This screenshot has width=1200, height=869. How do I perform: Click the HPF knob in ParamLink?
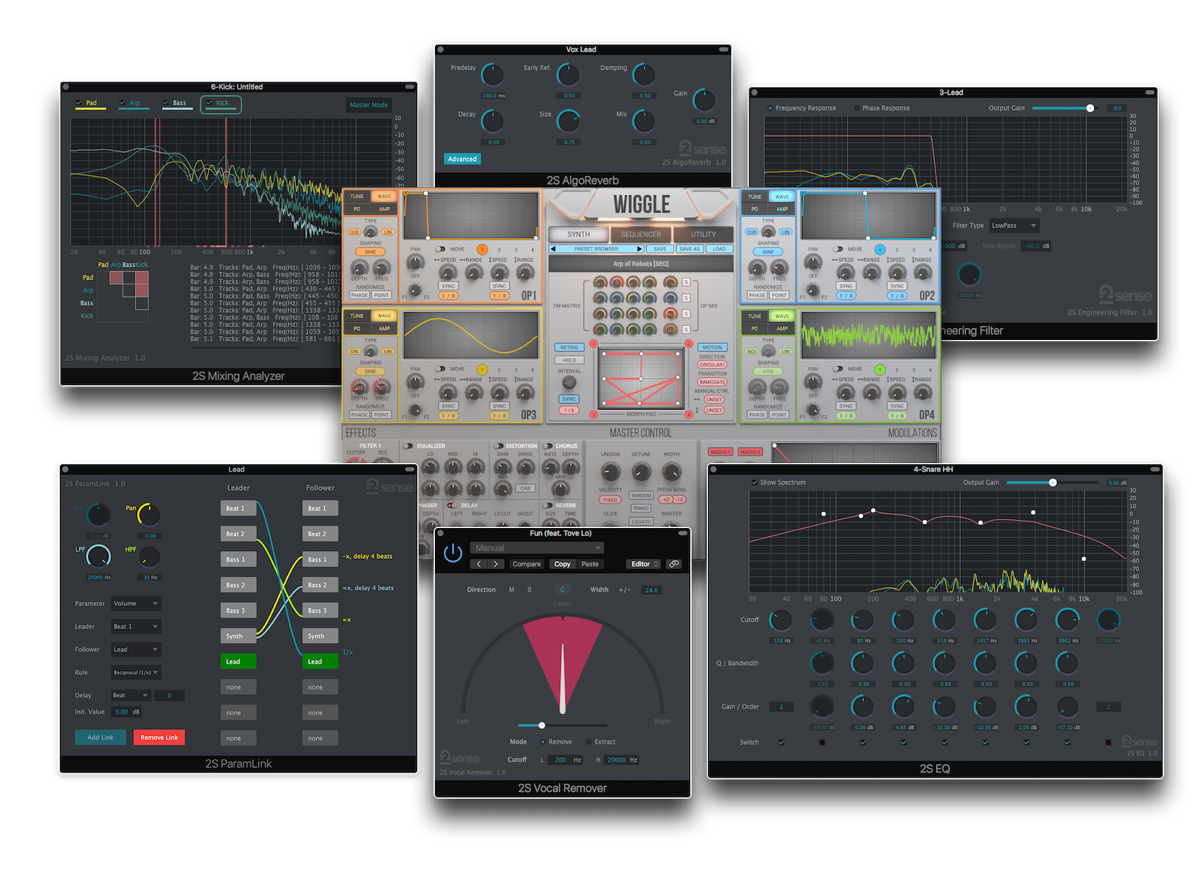click(148, 556)
